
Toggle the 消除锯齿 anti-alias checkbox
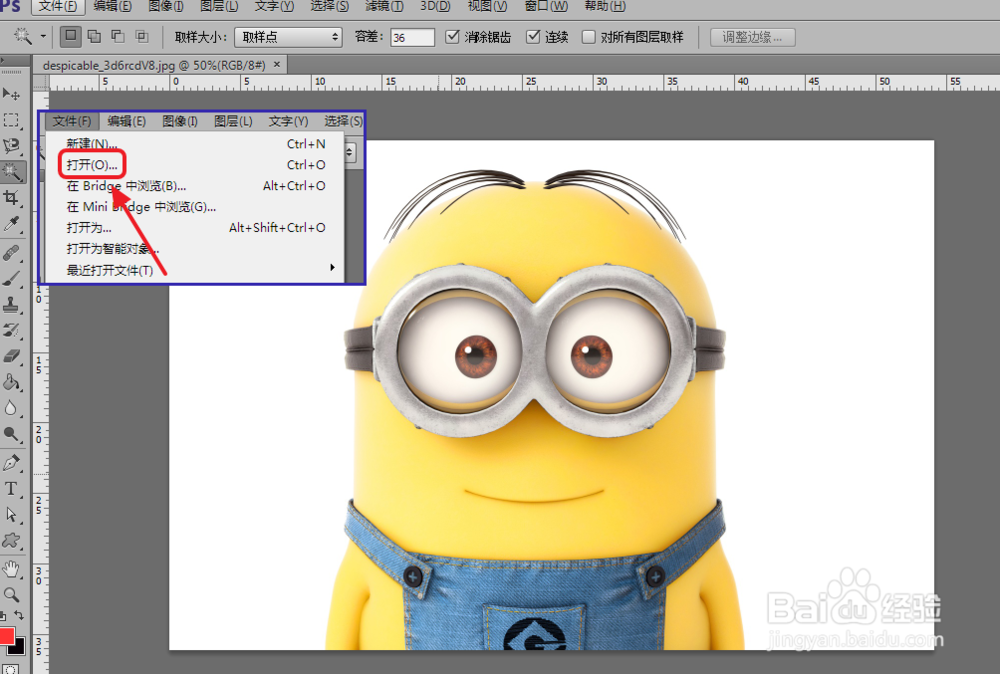(452, 36)
